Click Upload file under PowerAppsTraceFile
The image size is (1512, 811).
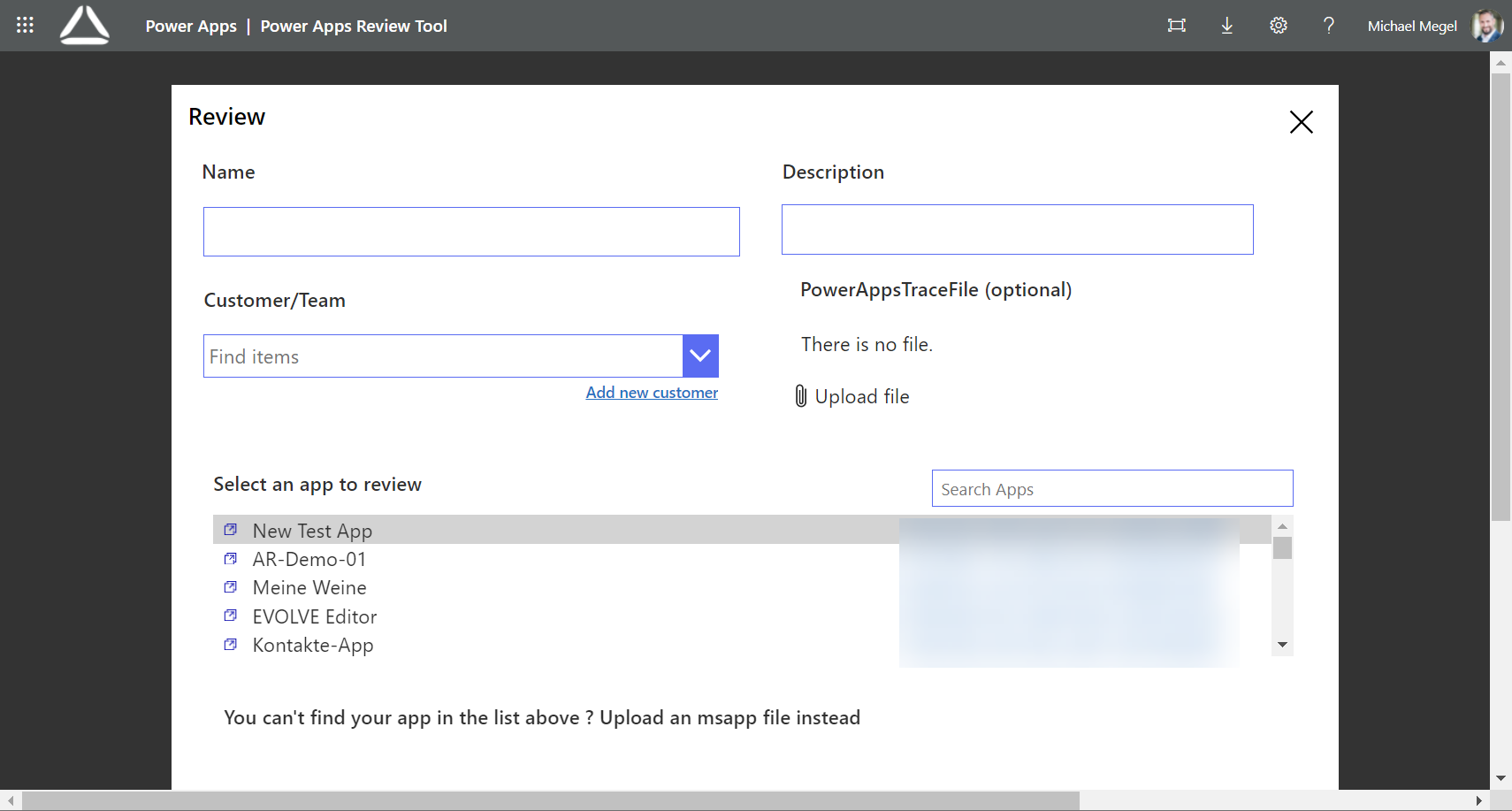click(862, 396)
